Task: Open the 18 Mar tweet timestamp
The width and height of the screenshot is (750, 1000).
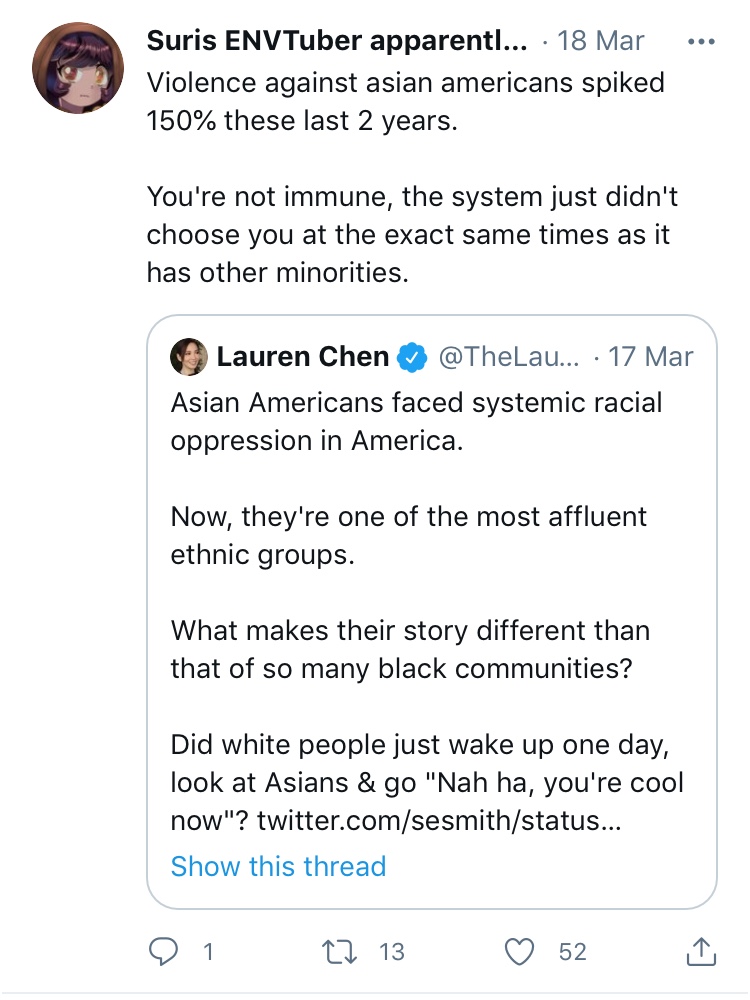Action: [x=600, y=41]
